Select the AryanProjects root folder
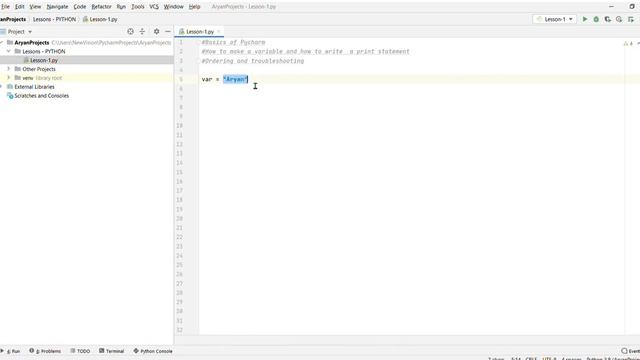 [x=32, y=42]
